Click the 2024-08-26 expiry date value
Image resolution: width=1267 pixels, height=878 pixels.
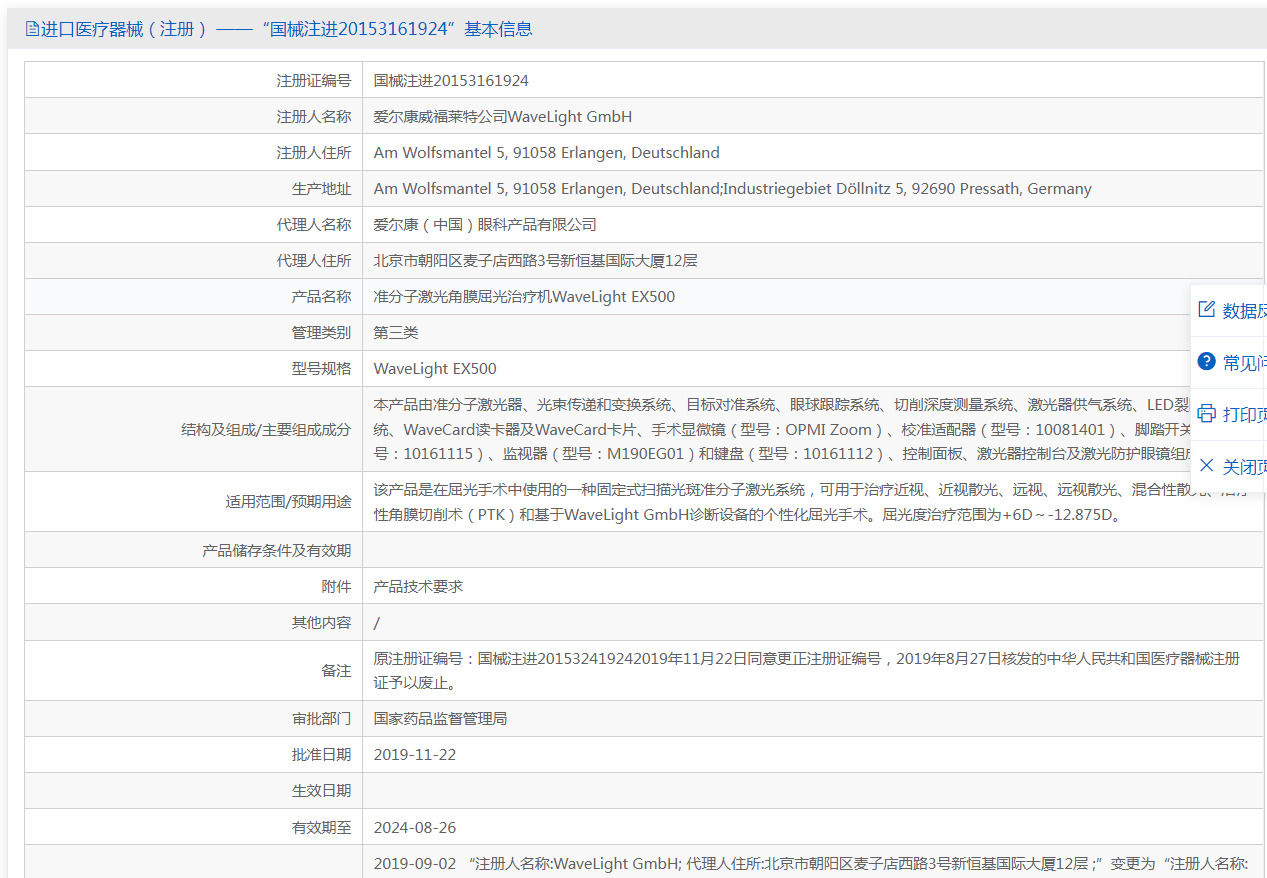point(415,828)
